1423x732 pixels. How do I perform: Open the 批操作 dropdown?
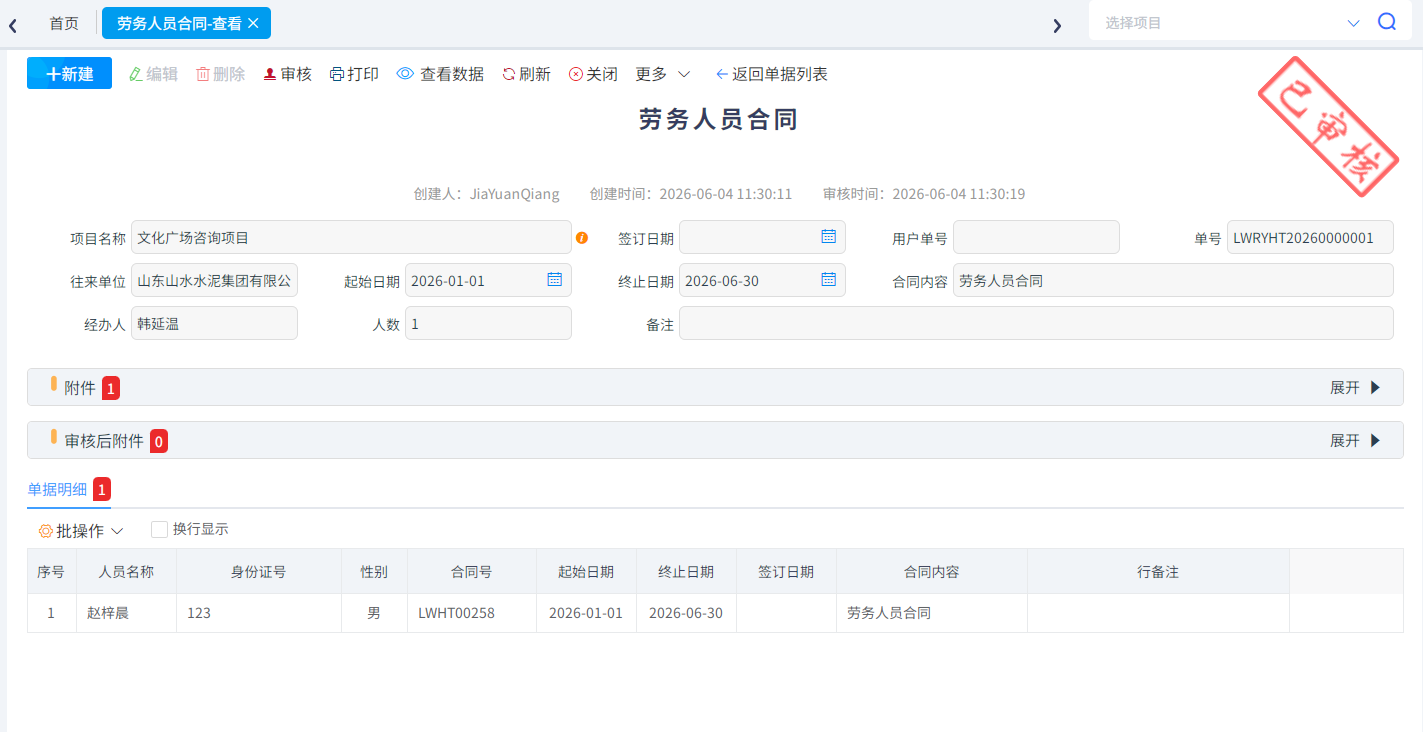[x=80, y=531]
